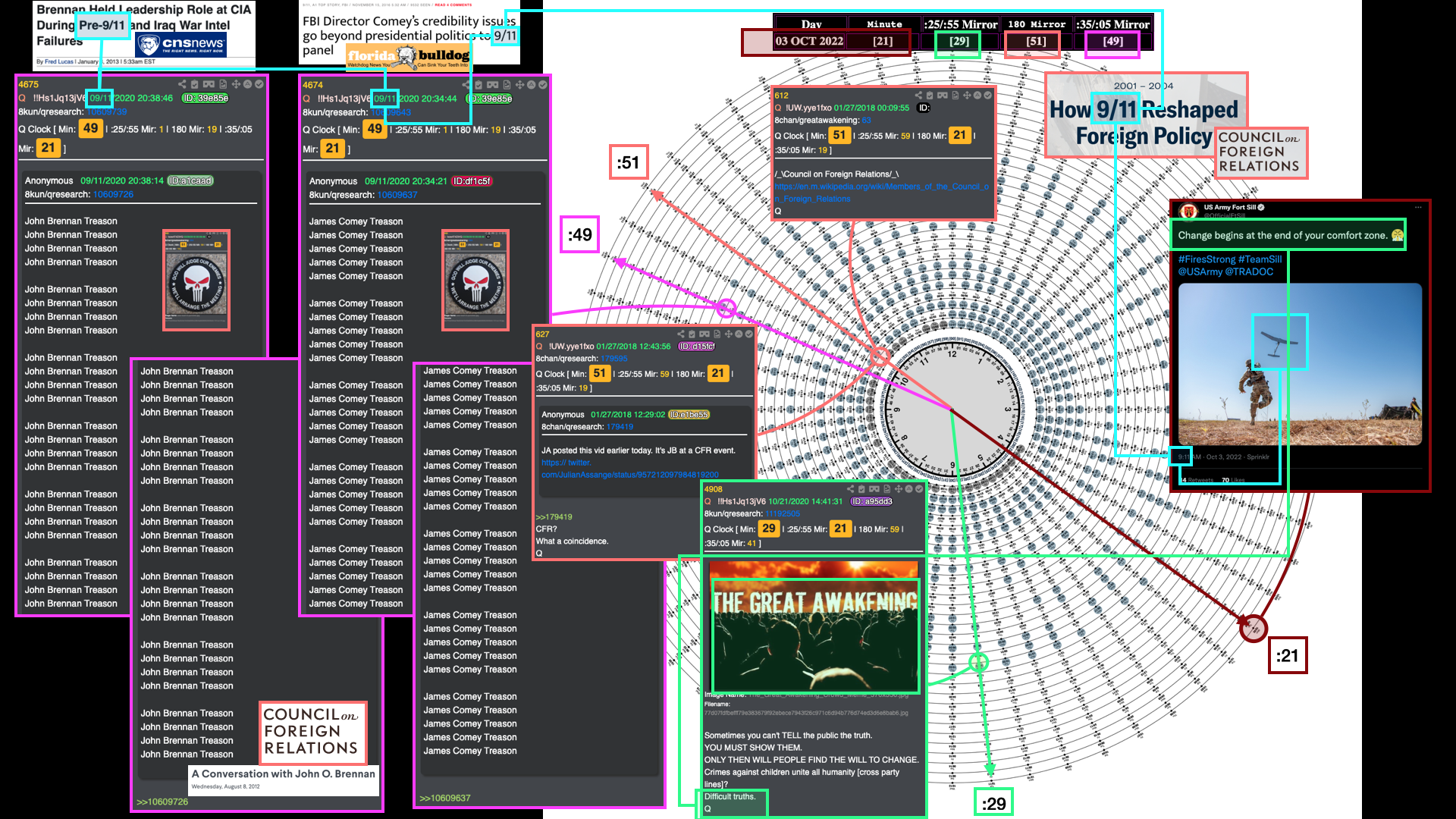Viewport: 1456px width, 819px height.
Task: Click the clipboard icon on post 4675
Action: [194, 84]
